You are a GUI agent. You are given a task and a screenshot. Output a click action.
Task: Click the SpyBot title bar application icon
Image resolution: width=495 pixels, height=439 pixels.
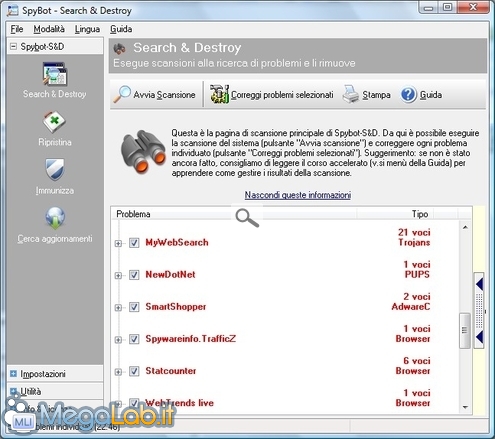coord(13,10)
